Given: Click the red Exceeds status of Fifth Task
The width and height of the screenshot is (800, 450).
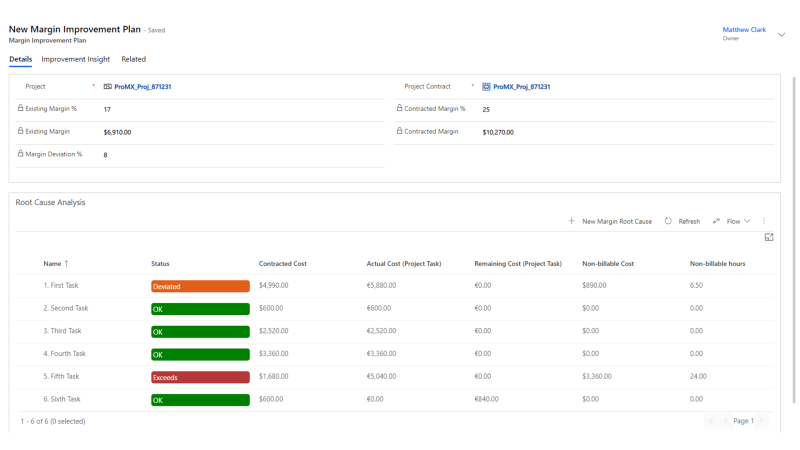Looking at the screenshot, I should pos(200,377).
